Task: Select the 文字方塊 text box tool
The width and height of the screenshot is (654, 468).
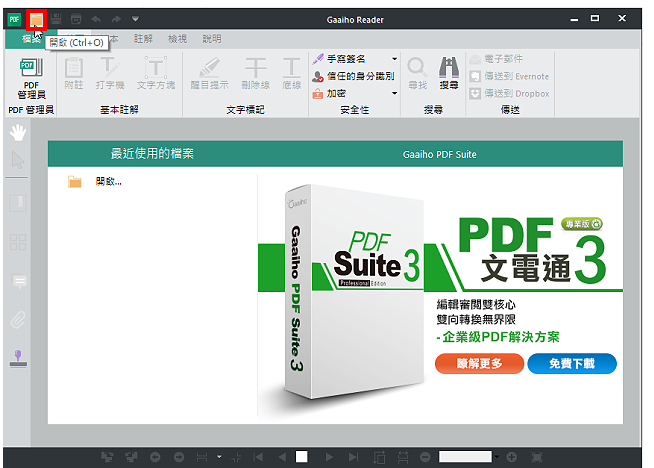Action: tap(156, 74)
